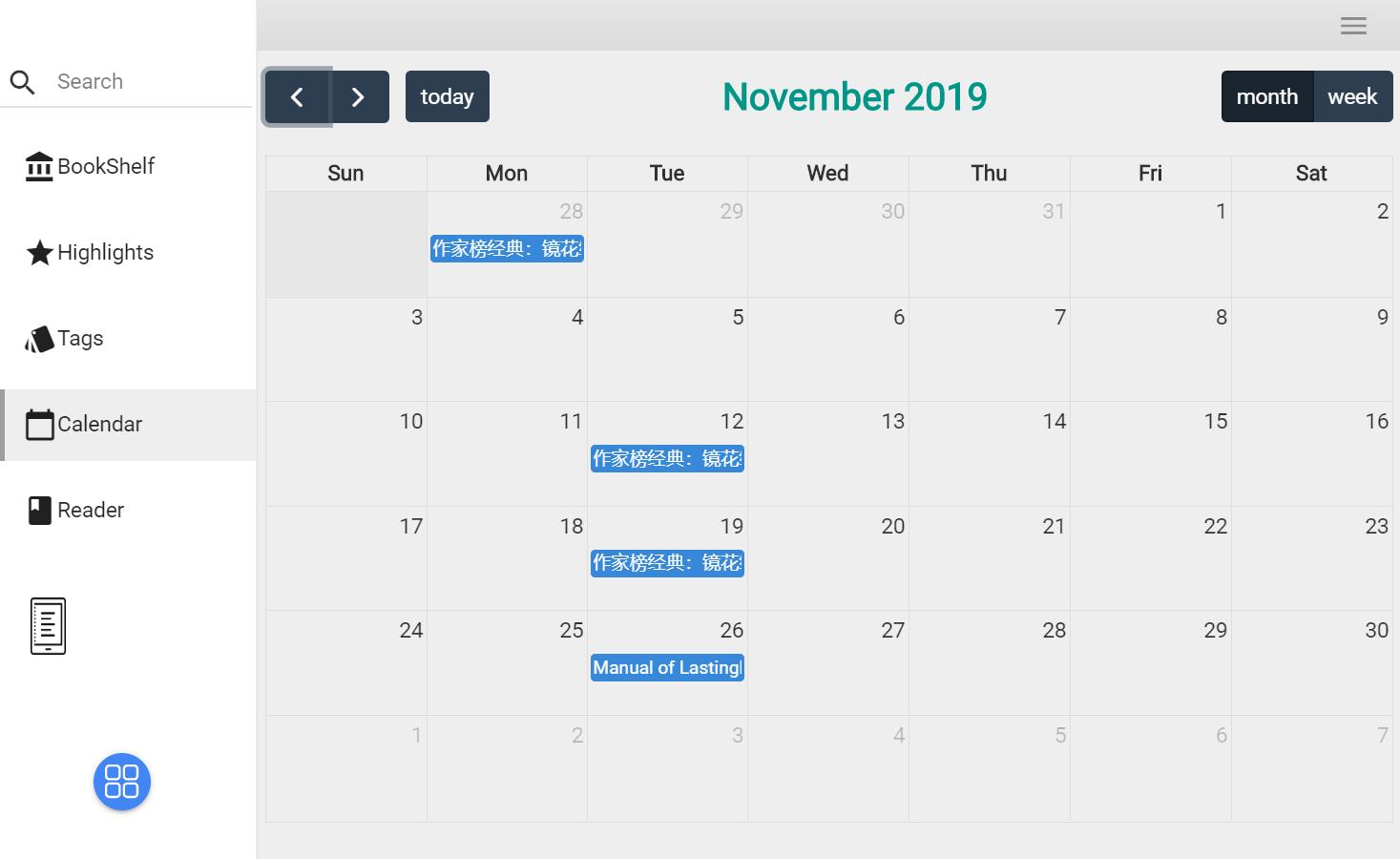Open the Manual of Lasting event
This screenshot has width=1400, height=859.
pyautogui.click(x=667, y=668)
